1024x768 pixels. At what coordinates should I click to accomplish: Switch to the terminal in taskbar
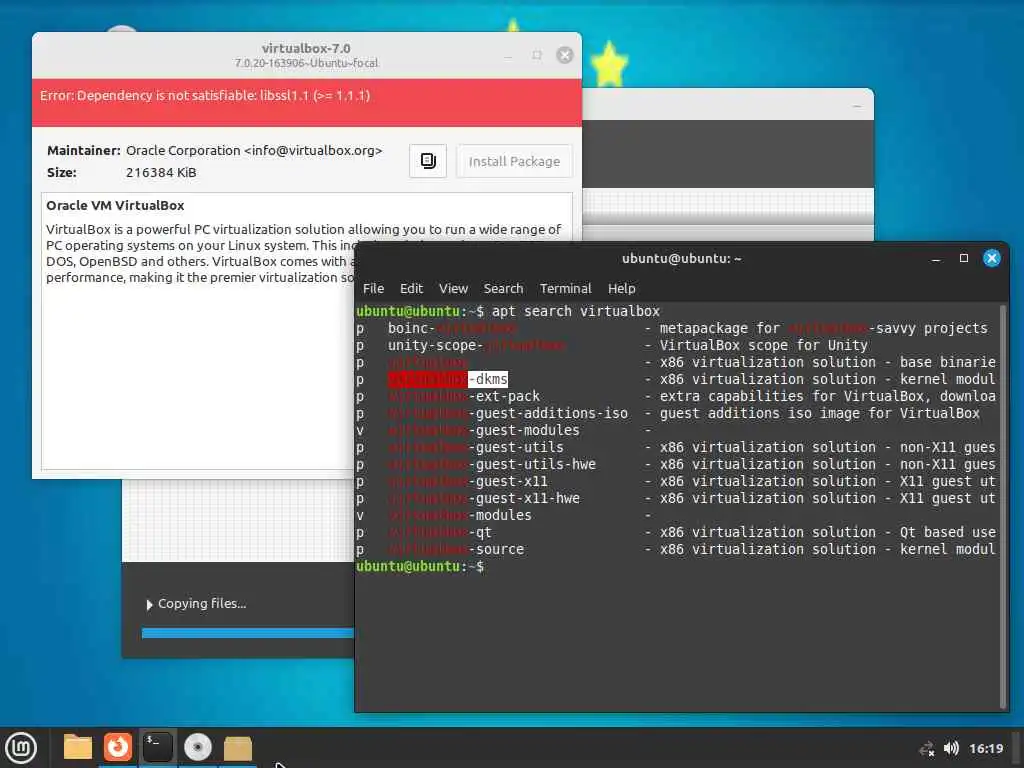coord(157,747)
